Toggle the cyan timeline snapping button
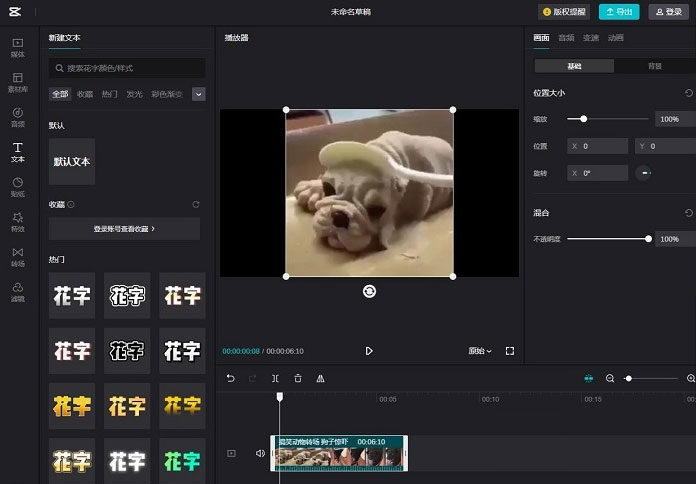 tap(589, 378)
